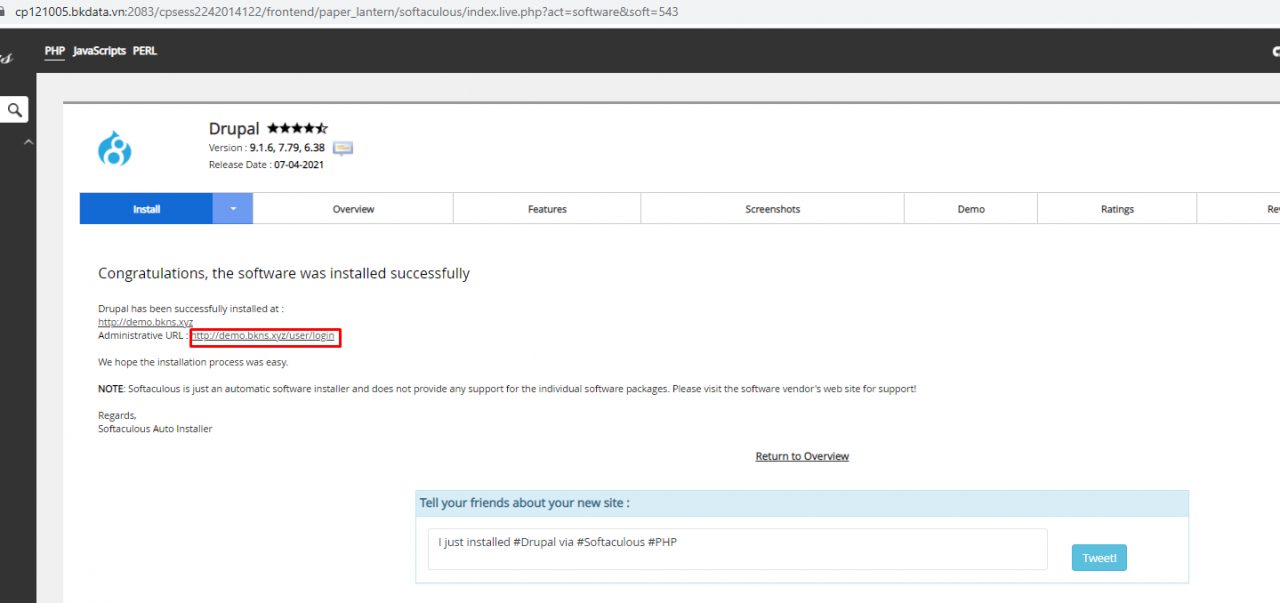Switch to the Overview tab
Screen dimensions: 1280x603
[x=353, y=209]
